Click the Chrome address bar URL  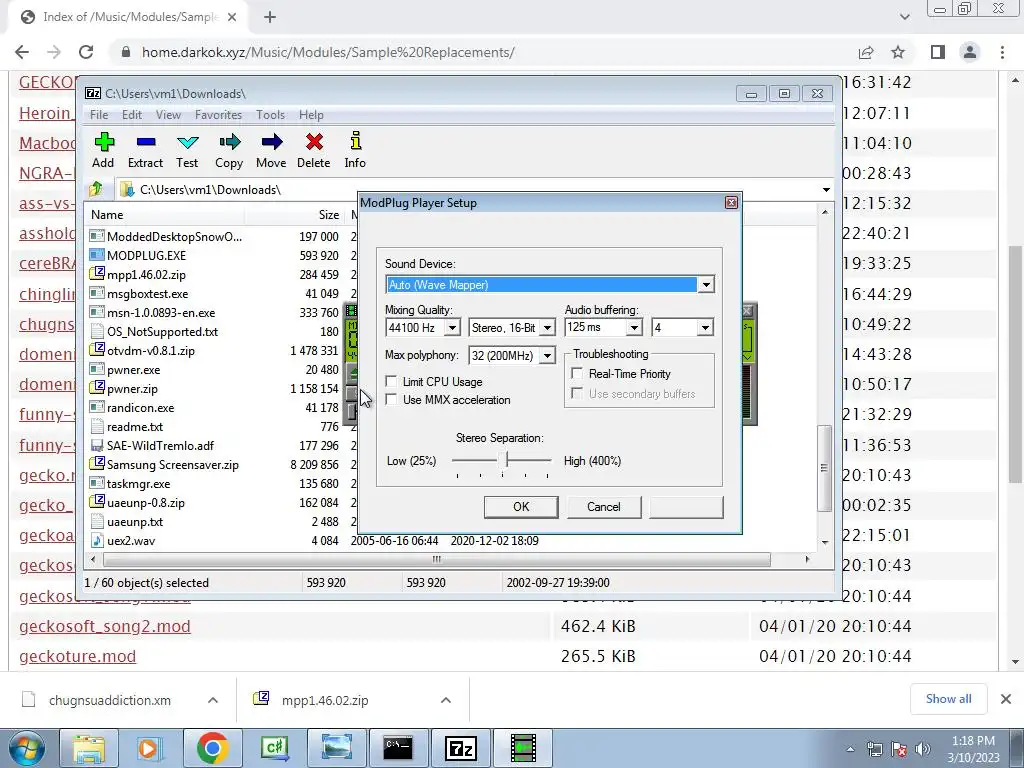pos(328,52)
